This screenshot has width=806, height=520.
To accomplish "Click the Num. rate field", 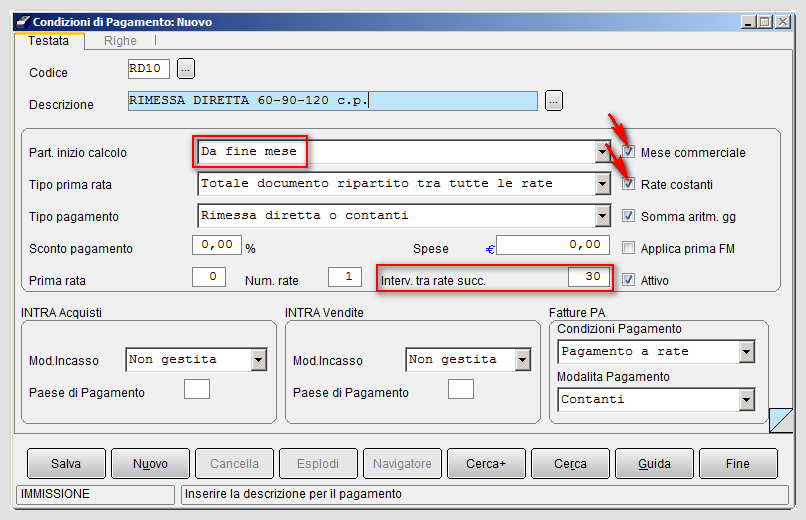I will point(345,277).
